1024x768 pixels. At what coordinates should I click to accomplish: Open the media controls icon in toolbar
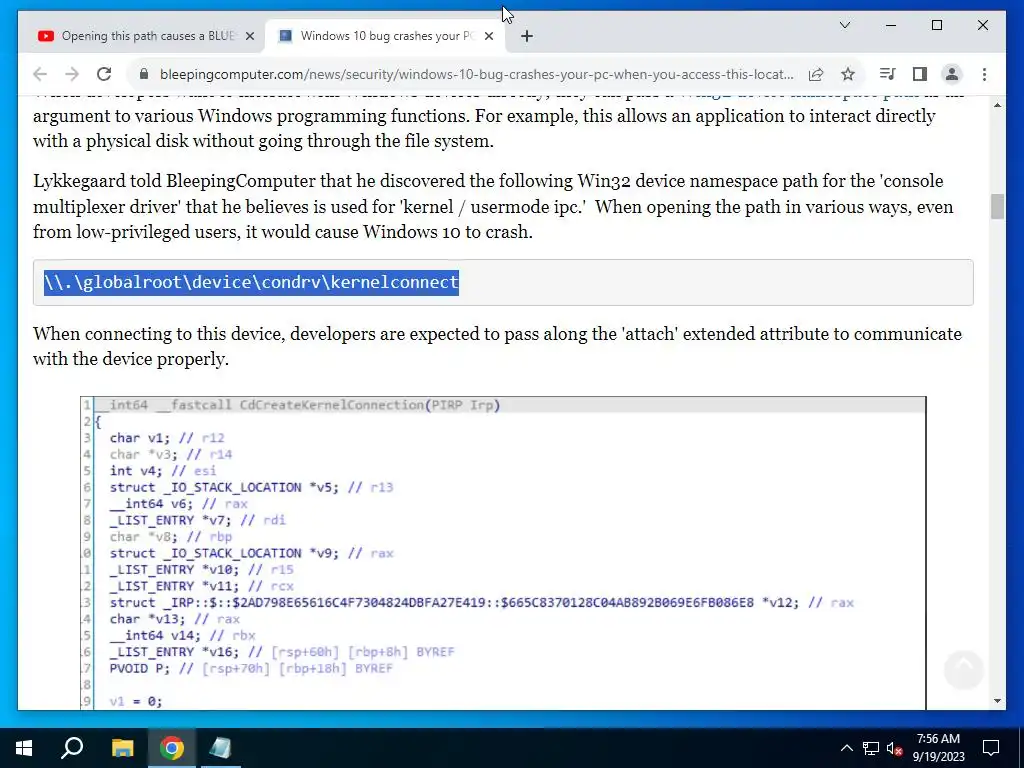click(x=888, y=74)
